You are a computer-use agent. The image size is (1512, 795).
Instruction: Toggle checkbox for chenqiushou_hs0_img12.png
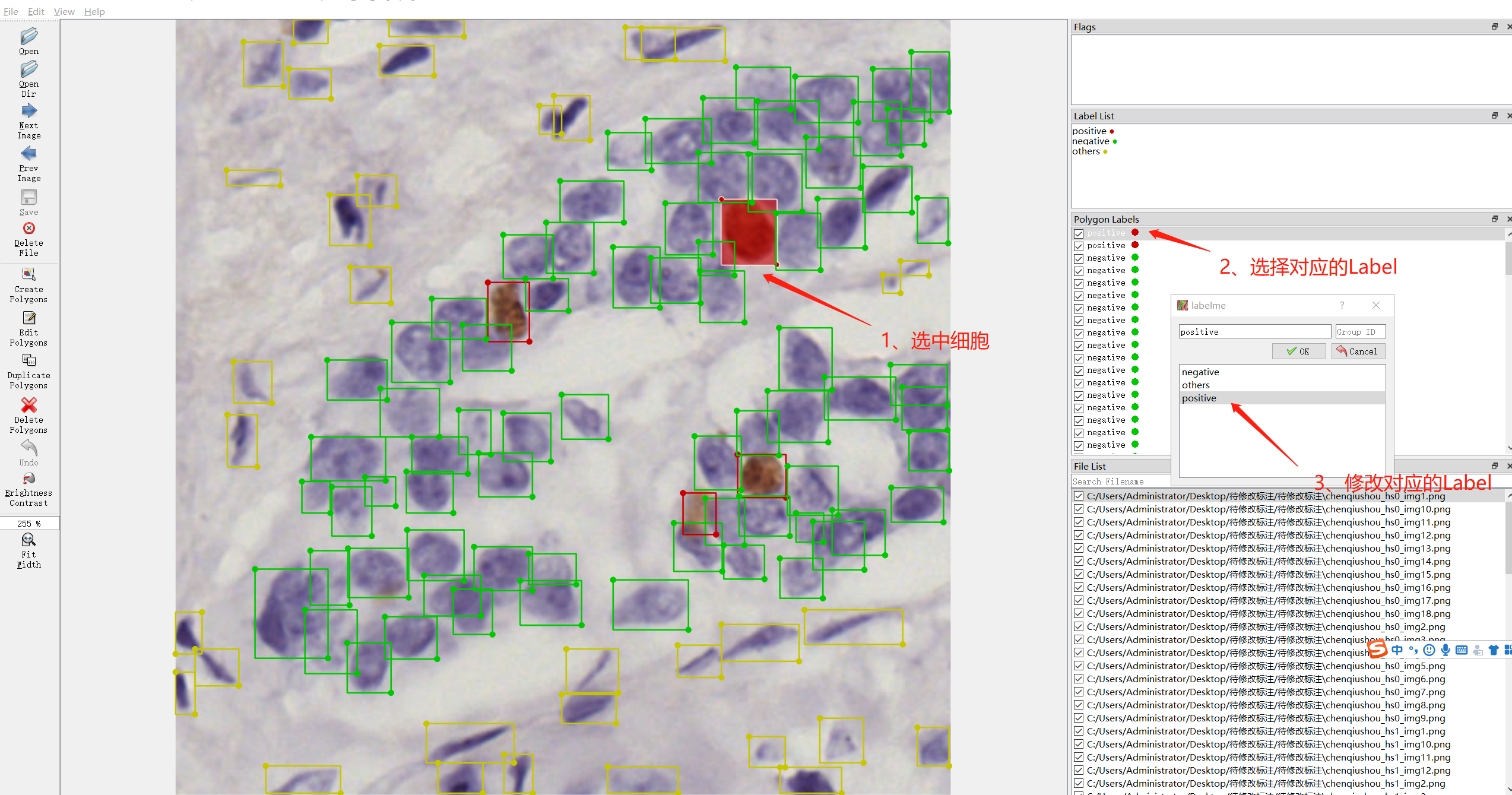[x=1079, y=535]
